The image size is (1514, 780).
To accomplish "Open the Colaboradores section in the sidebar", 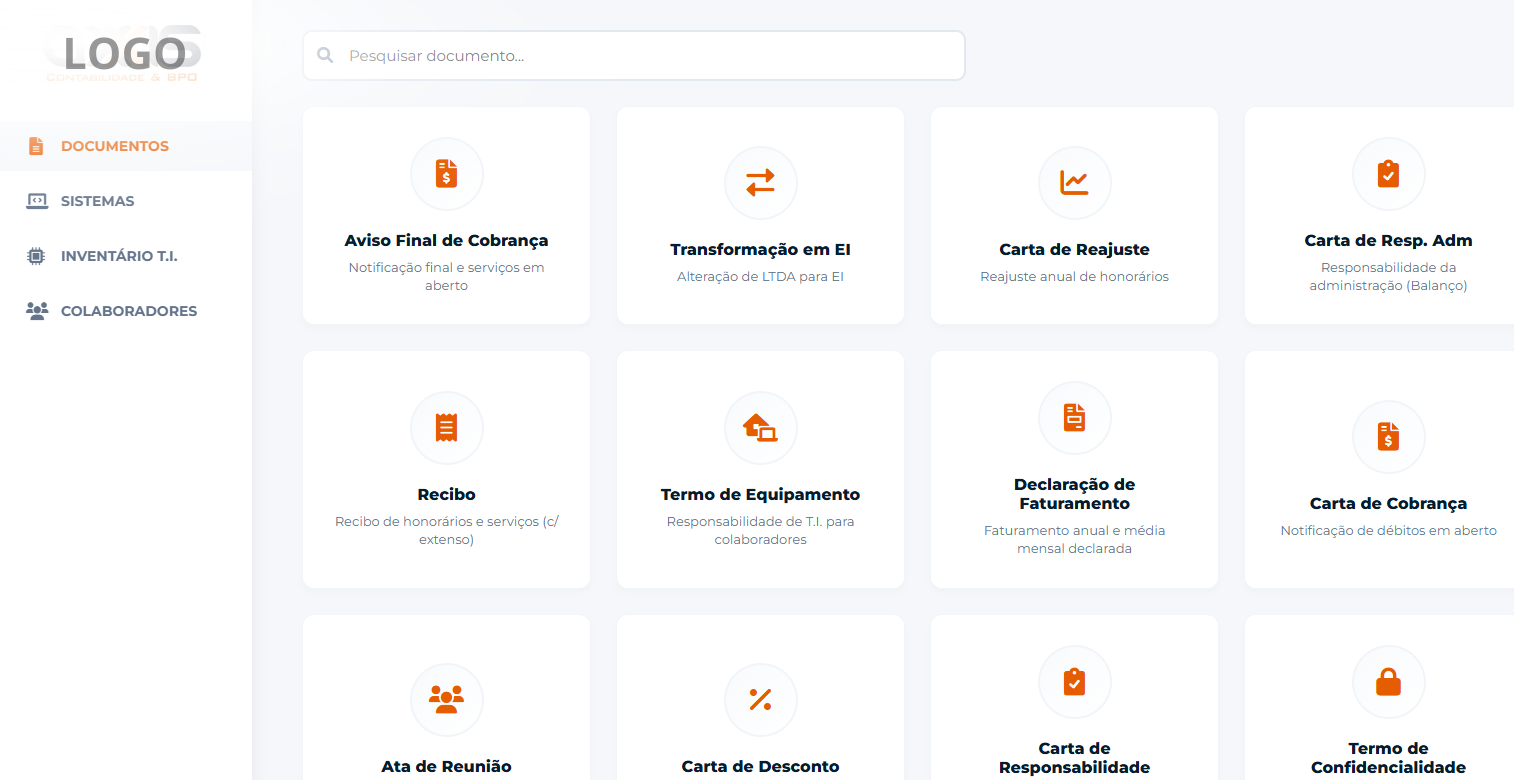I will pos(130,311).
